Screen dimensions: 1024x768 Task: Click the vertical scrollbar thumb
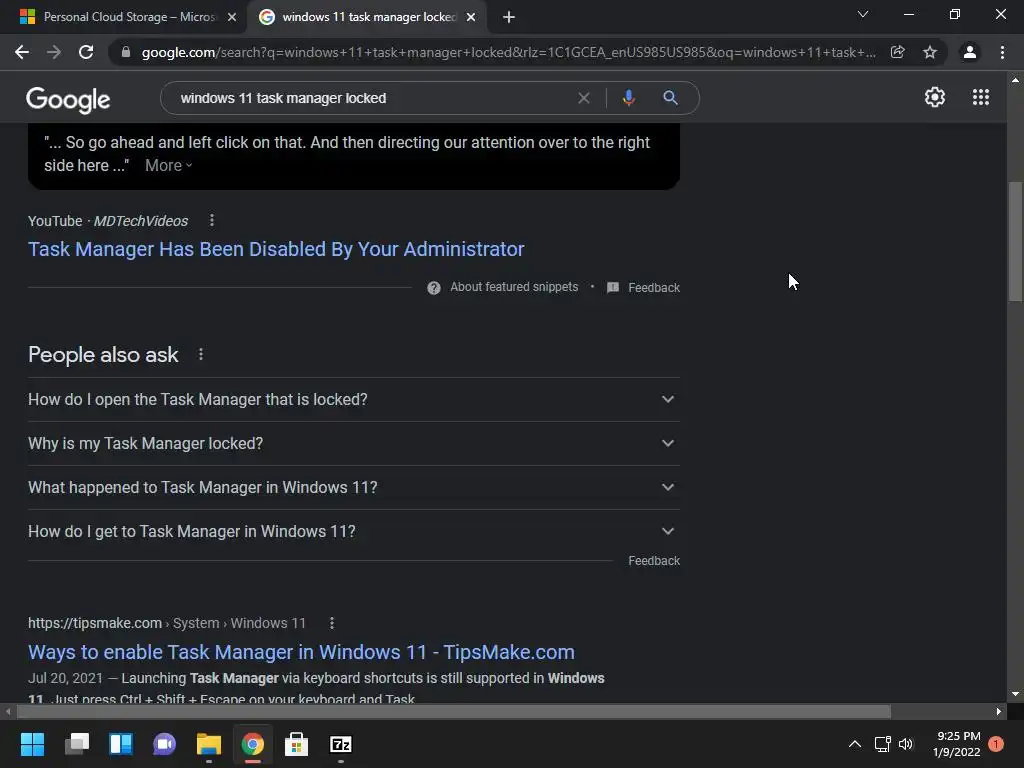click(x=1015, y=240)
